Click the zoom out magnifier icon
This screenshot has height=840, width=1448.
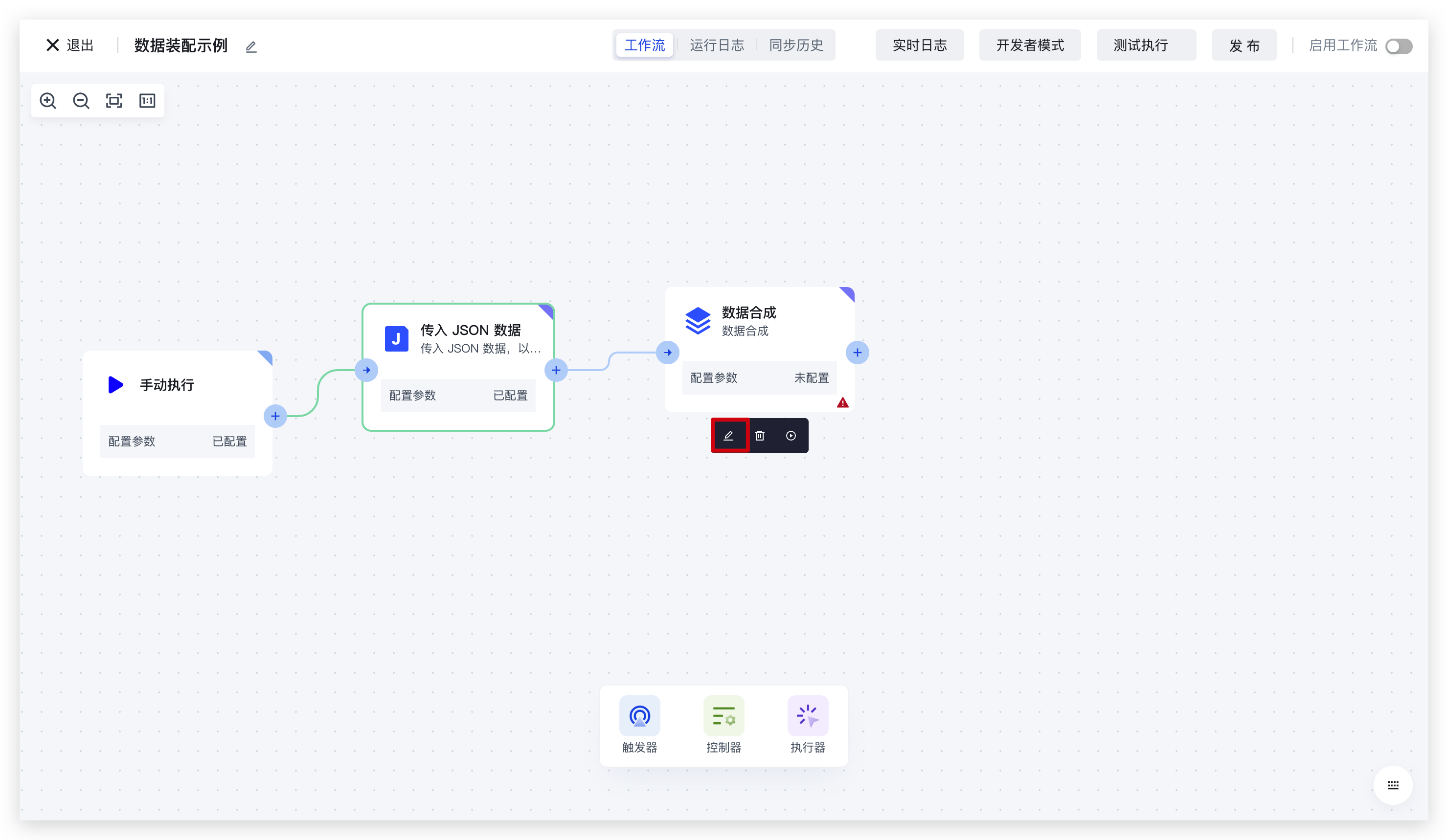pos(81,101)
